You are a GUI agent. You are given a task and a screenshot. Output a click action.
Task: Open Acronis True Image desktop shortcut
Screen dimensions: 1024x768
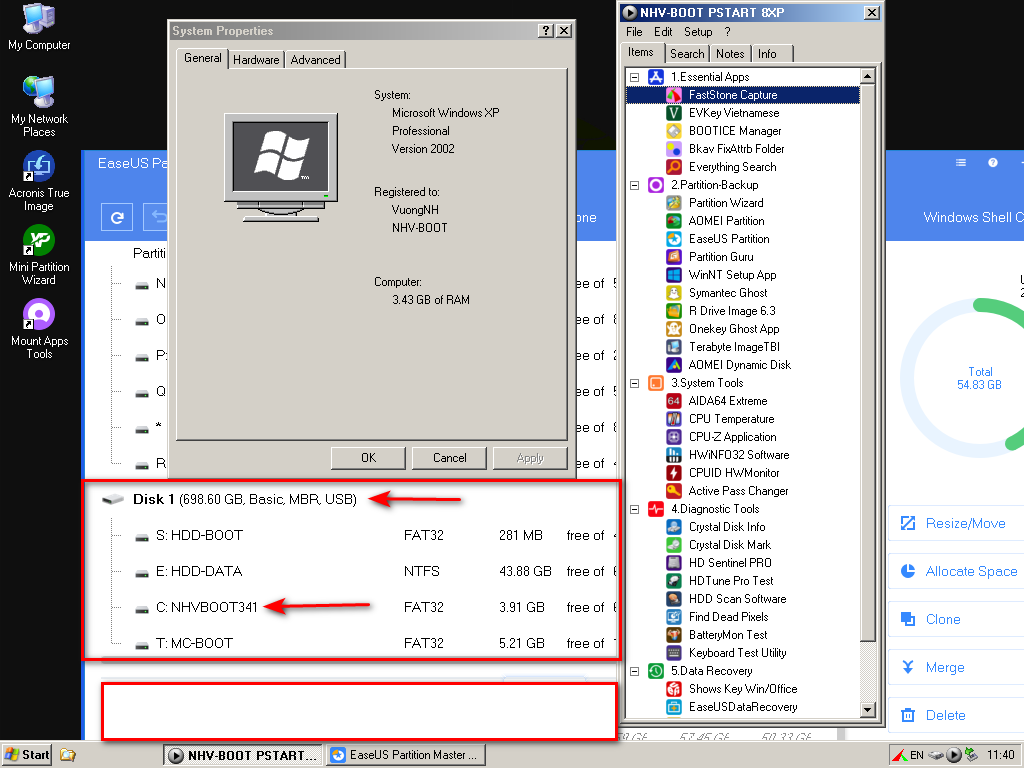39,181
